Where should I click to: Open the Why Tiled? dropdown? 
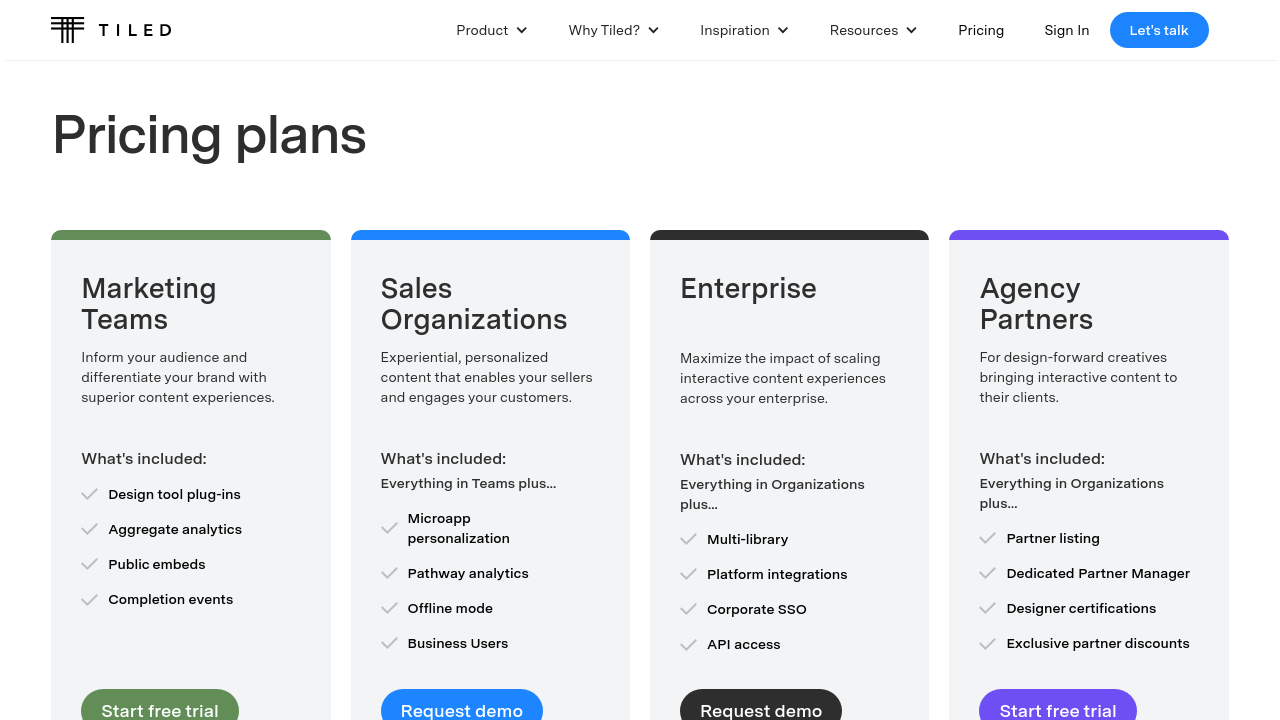613,30
